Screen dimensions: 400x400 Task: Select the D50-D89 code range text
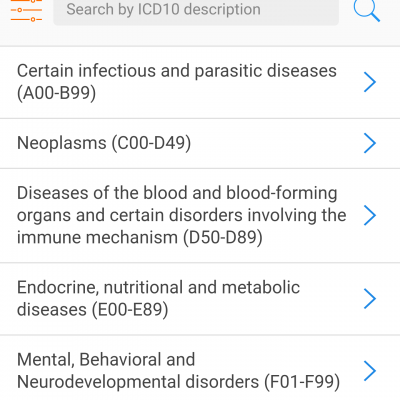[223, 238]
